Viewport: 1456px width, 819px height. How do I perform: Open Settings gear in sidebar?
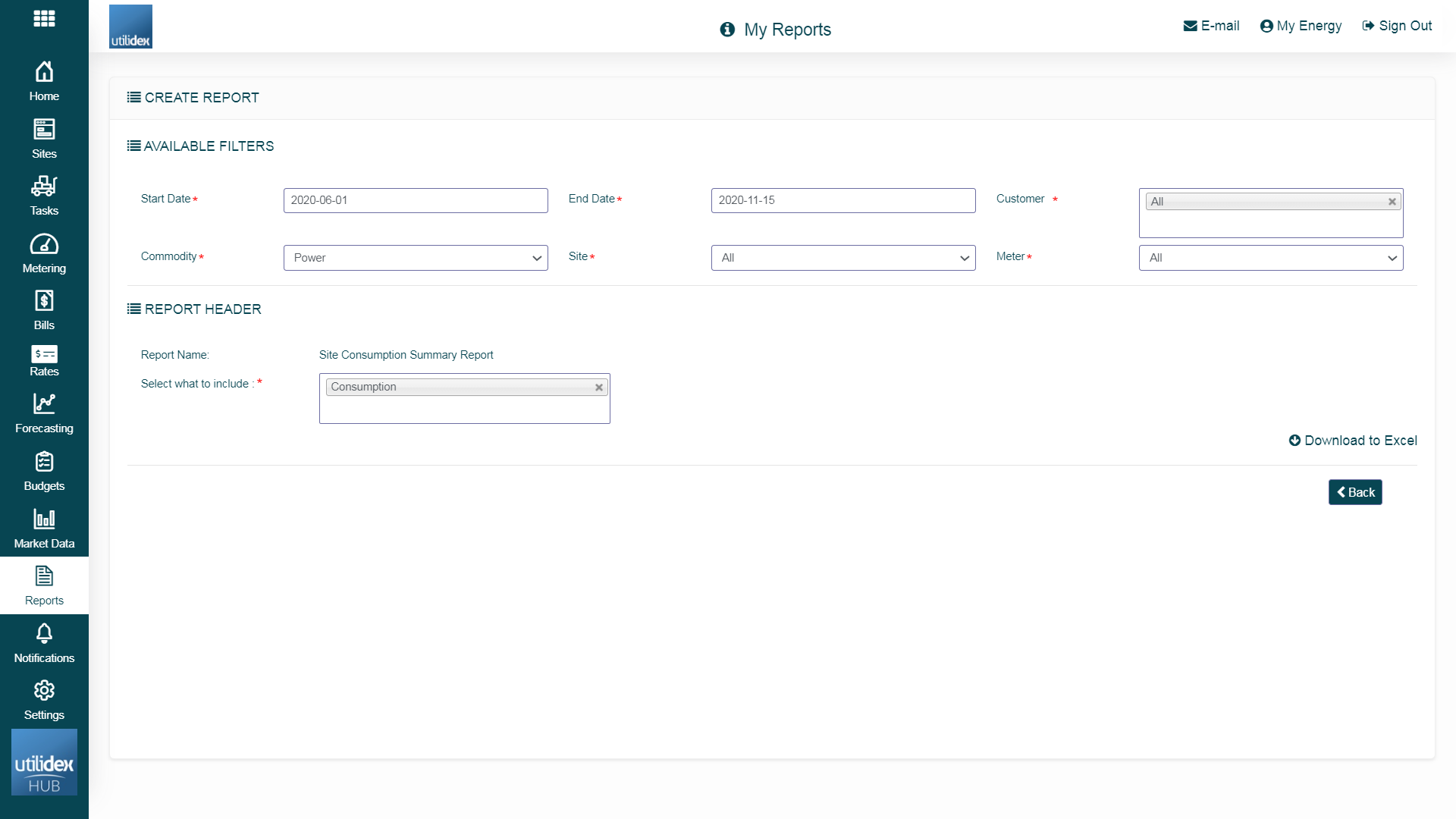[44, 701]
